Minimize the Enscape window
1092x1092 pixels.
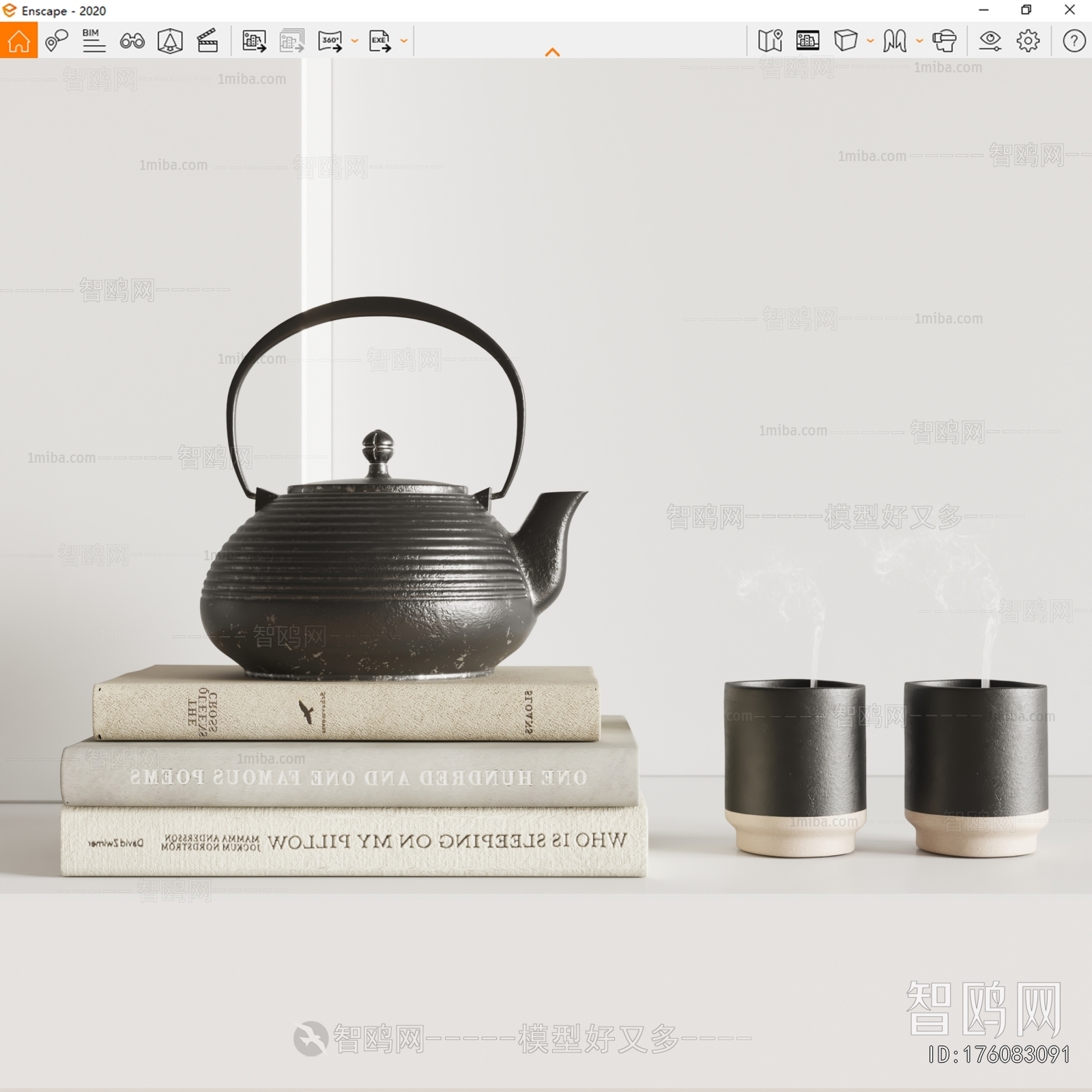(x=983, y=10)
